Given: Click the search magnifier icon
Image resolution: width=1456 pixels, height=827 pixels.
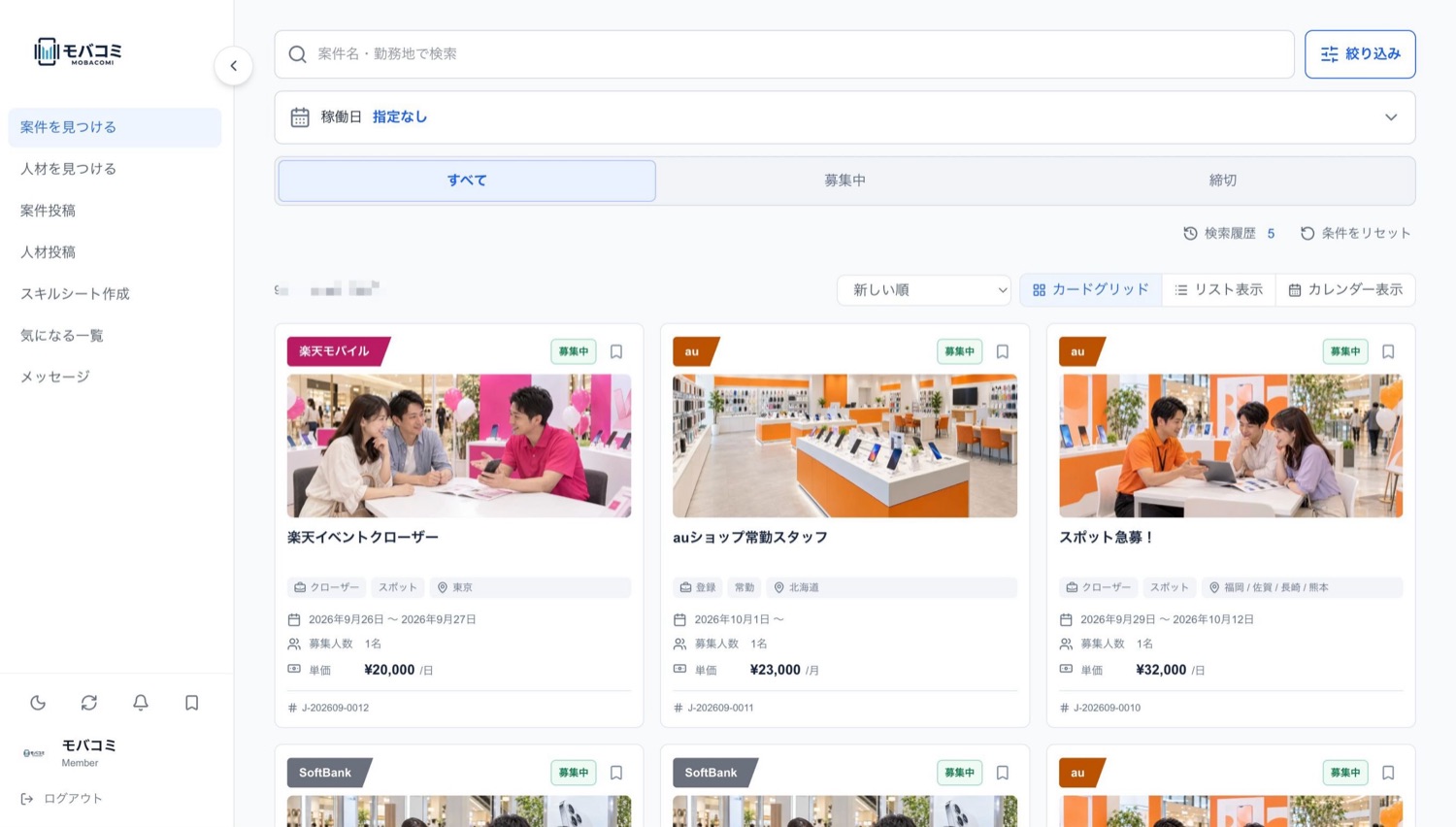Looking at the screenshot, I should coord(298,54).
